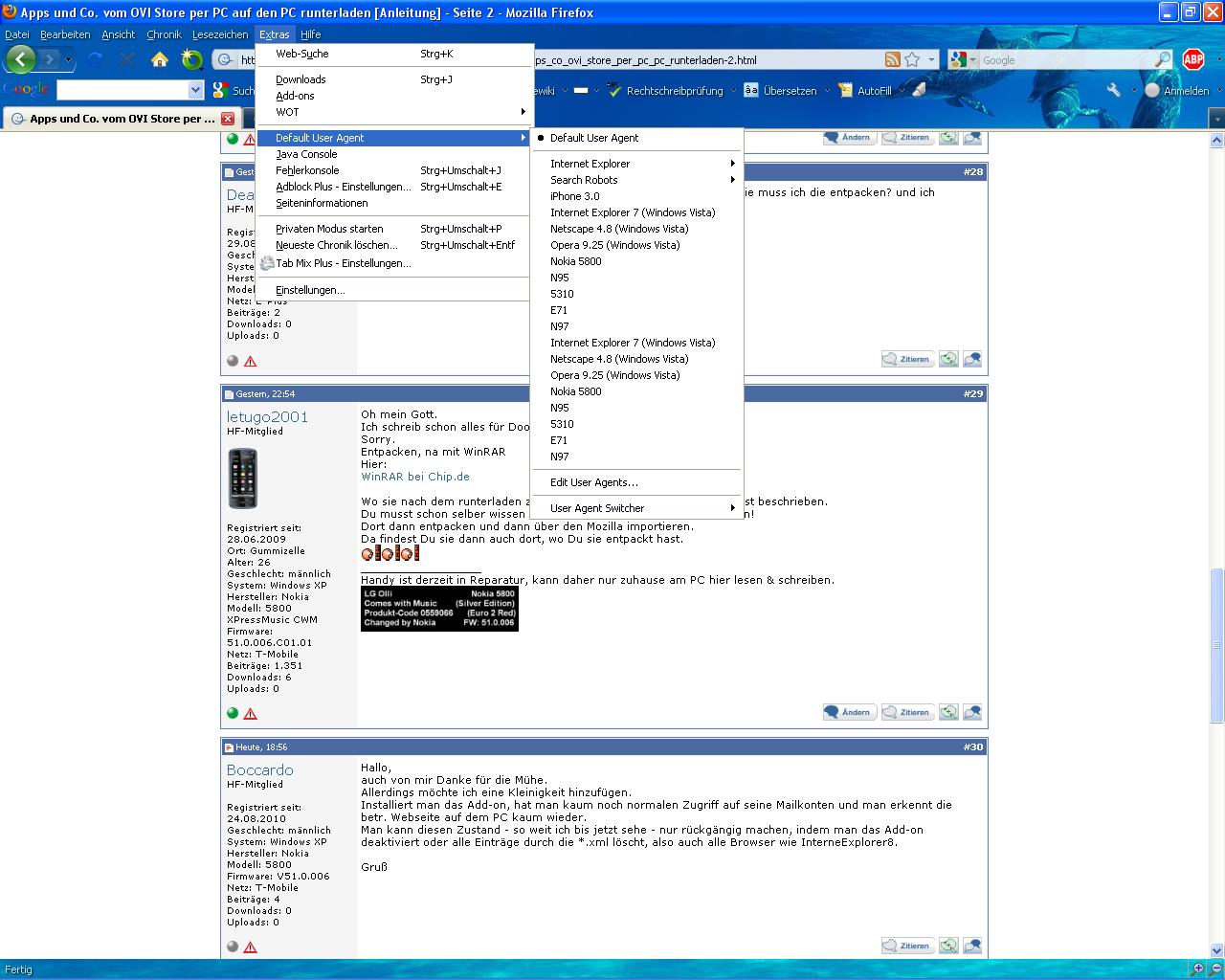Click the search magnifier in Google box
This screenshot has width=1225, height=980.
click(x=1163, y=59)
